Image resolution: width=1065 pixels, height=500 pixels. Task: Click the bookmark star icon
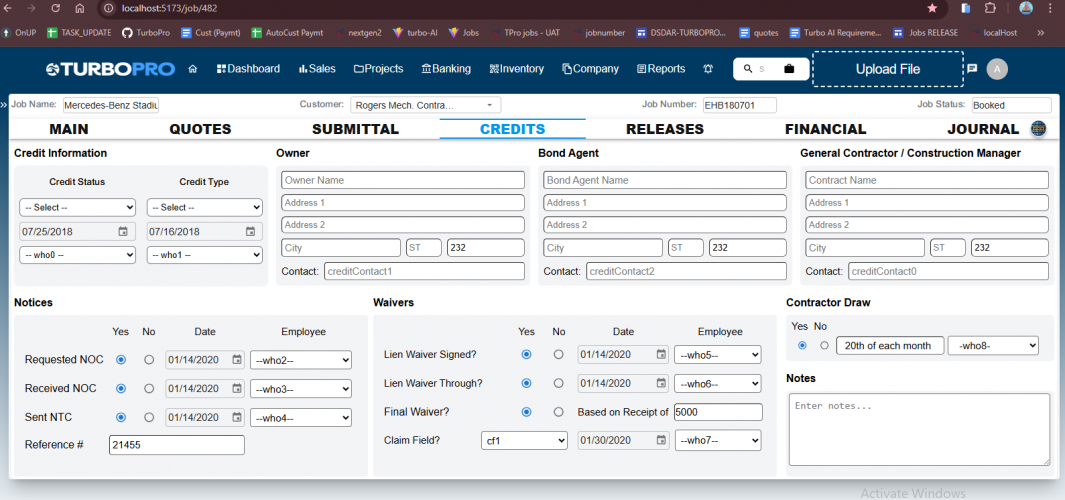pyautogui.click(x=932, y=8)
